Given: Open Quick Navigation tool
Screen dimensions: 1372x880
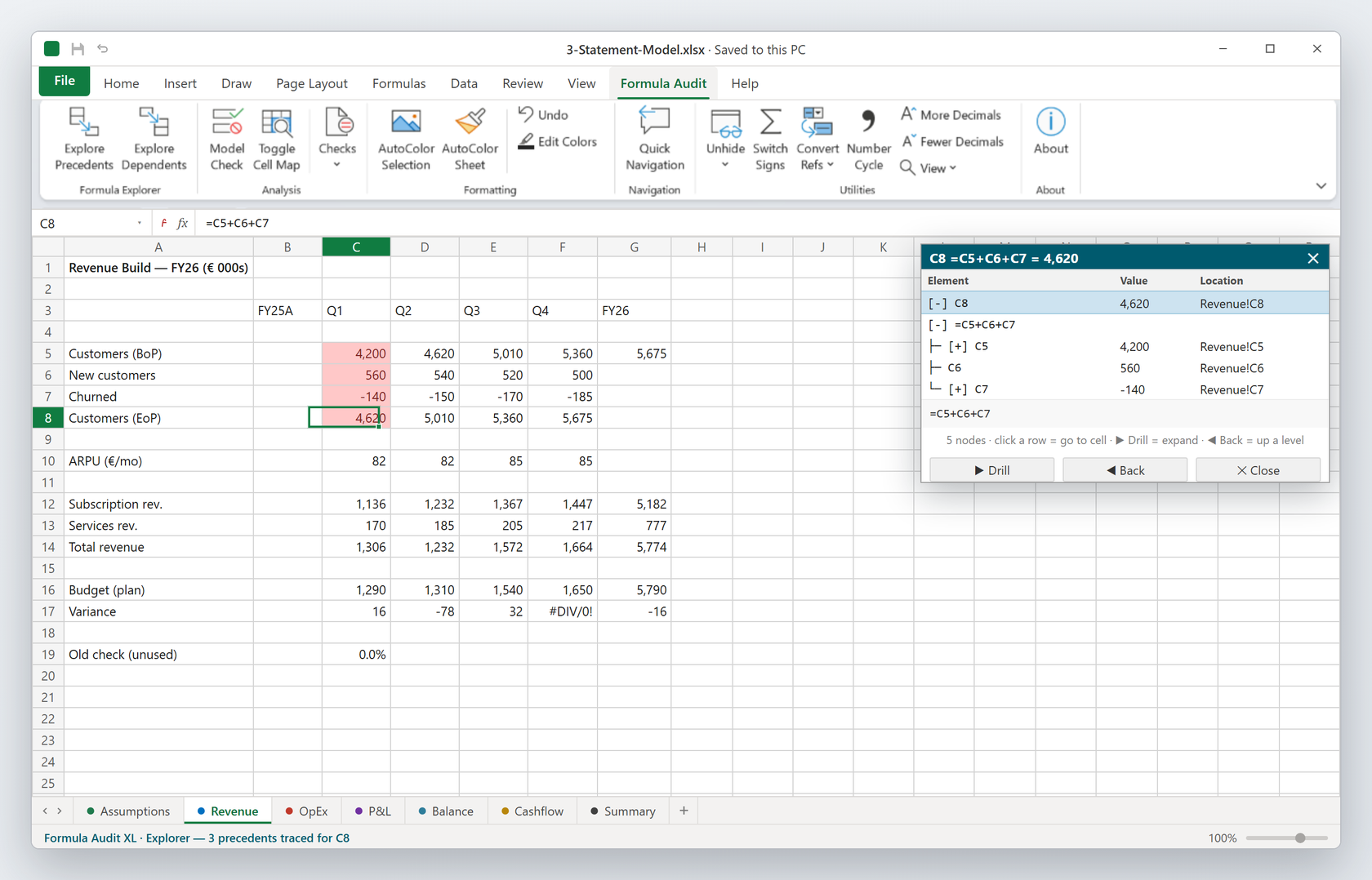Looking at the screenshot, I should click(x=654, y=139).
